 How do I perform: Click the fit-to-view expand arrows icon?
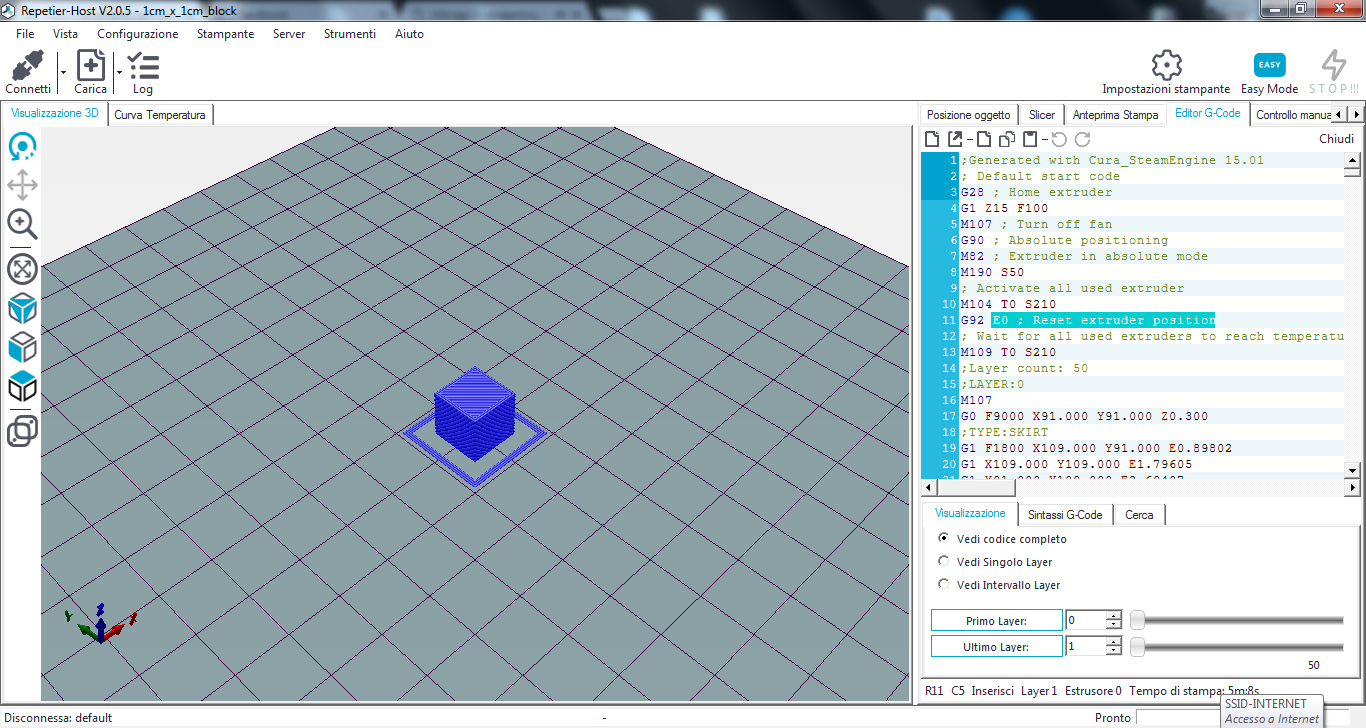pyautogui.click(x=22, y=269)
